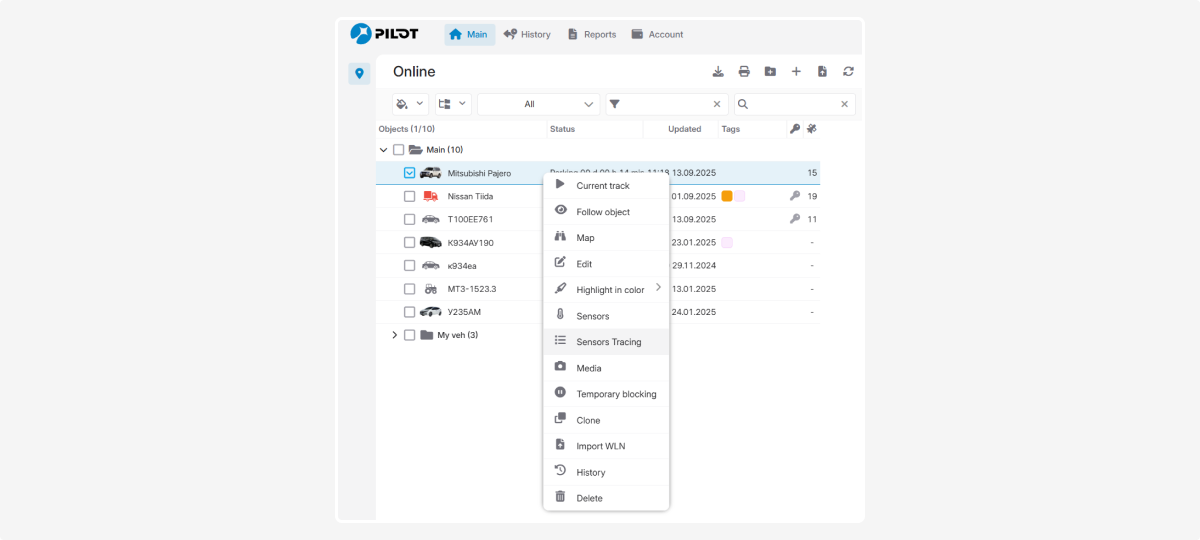Check the Nissan Tiida checkbox
Viewport: 1200px width, 540px height.
tap(410, 196)
